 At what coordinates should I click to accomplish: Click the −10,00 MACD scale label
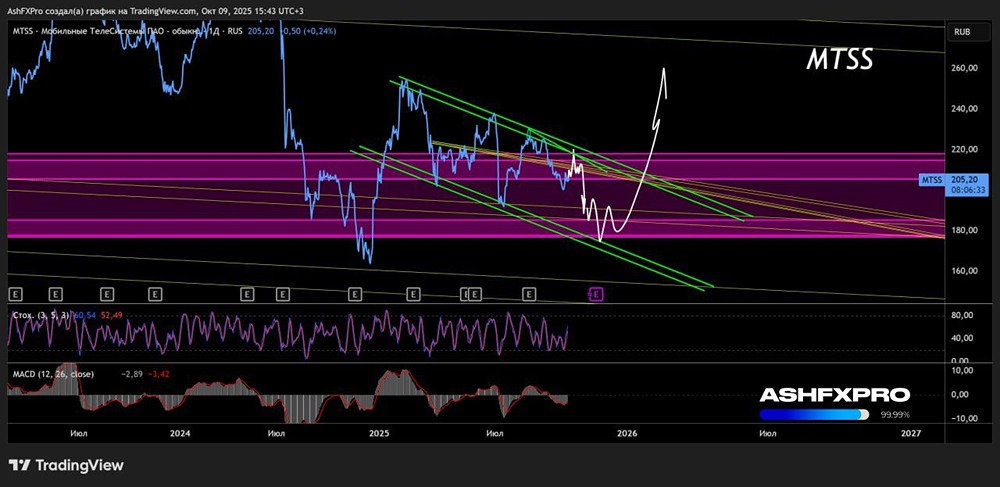click(962, 418)
